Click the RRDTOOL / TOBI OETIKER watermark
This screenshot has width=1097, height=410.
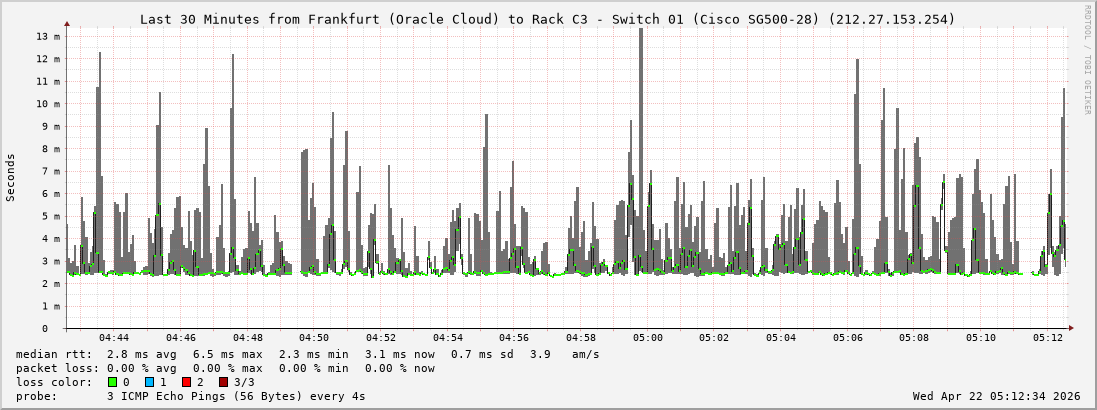click(x=1087, y=58)
